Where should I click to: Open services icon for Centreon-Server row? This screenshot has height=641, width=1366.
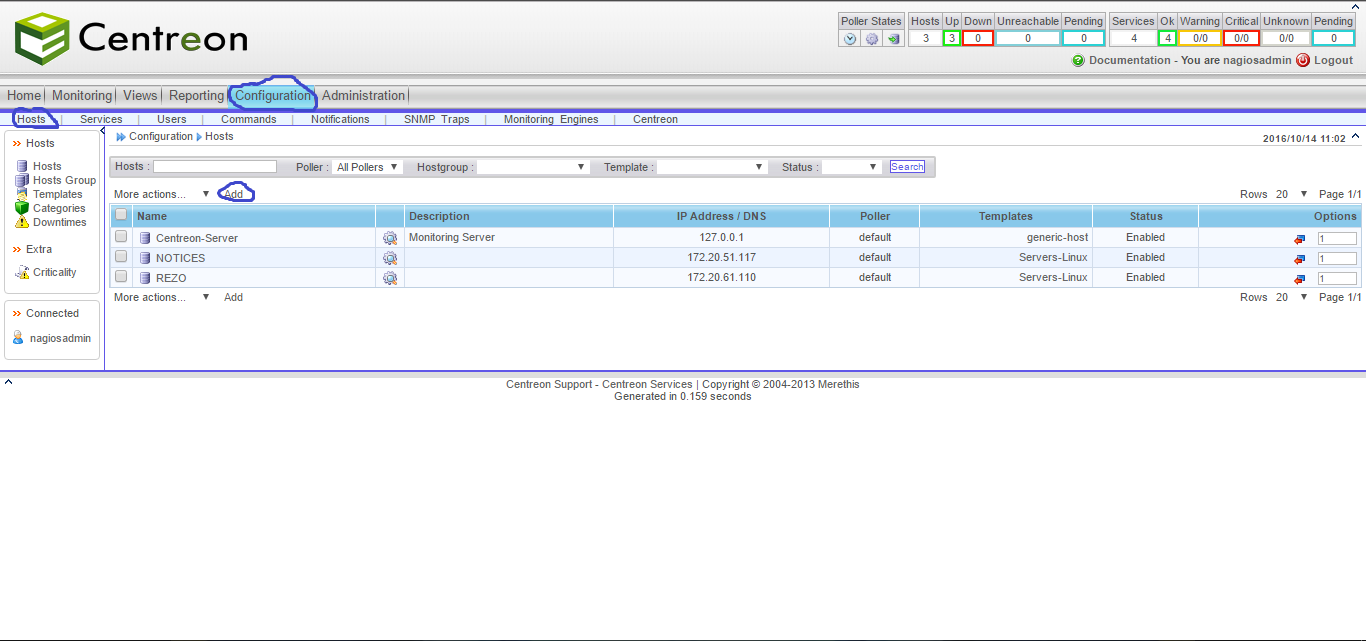(390, 238)
